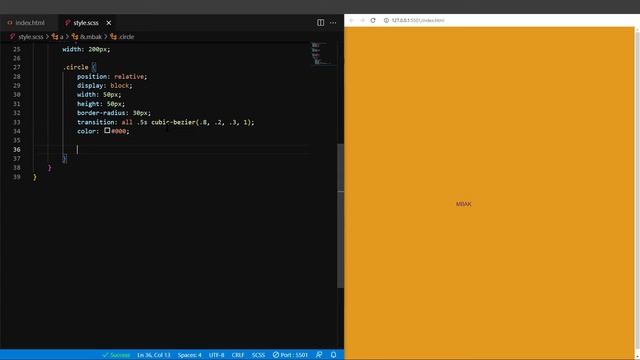Select SCSS language mode
This screenshot has height=360, width=640.
(x=258, y=355)
